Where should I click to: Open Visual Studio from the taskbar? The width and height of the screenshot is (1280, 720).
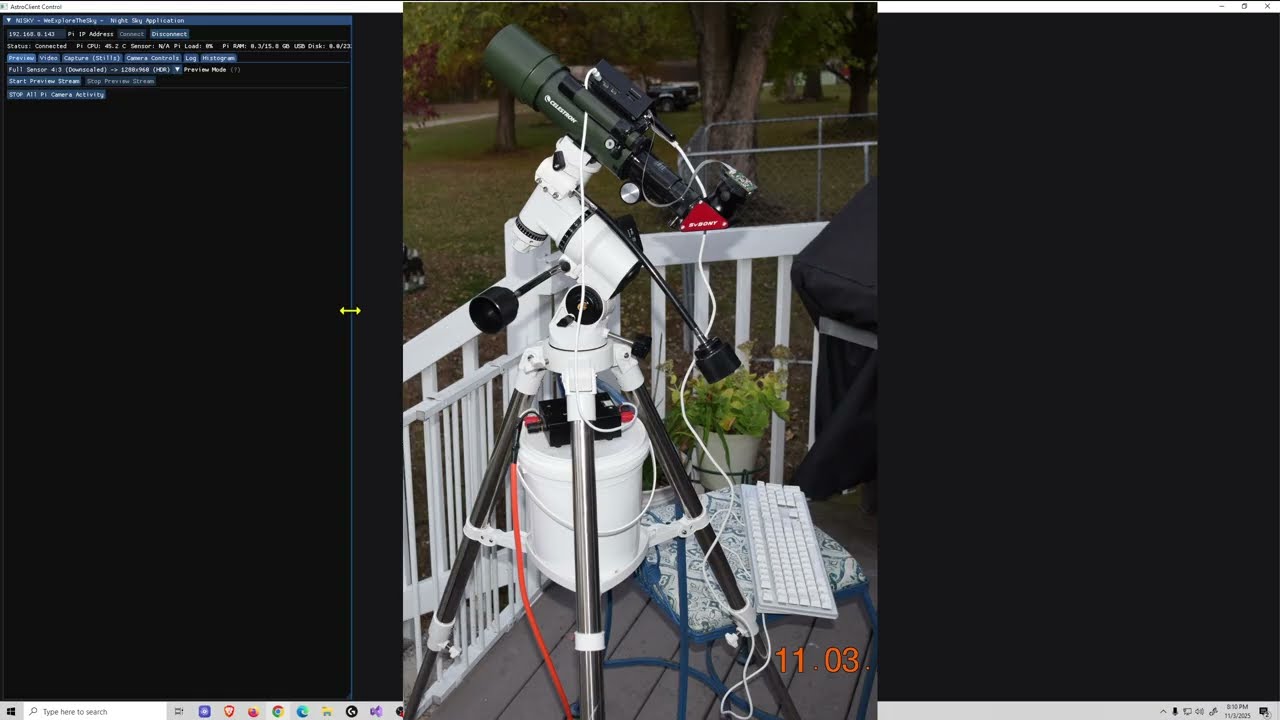pos(376,711)
